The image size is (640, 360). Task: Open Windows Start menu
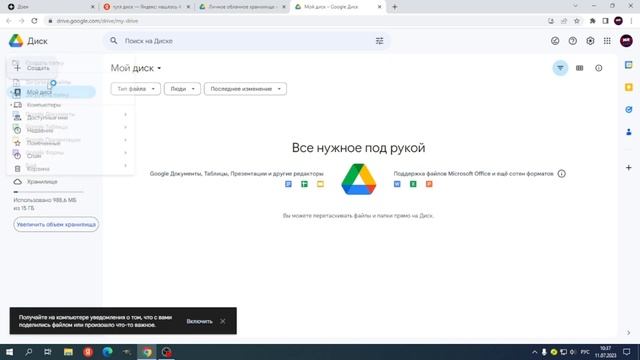[9, 352]
